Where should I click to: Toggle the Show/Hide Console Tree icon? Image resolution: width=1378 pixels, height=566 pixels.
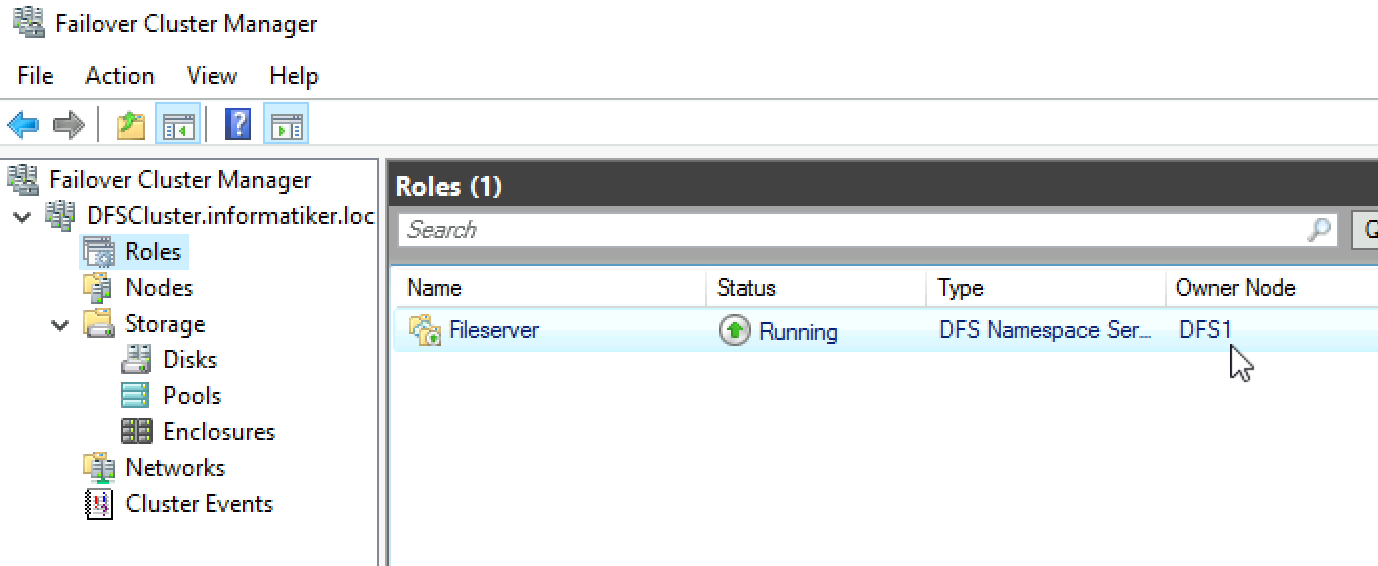(178, 125)
